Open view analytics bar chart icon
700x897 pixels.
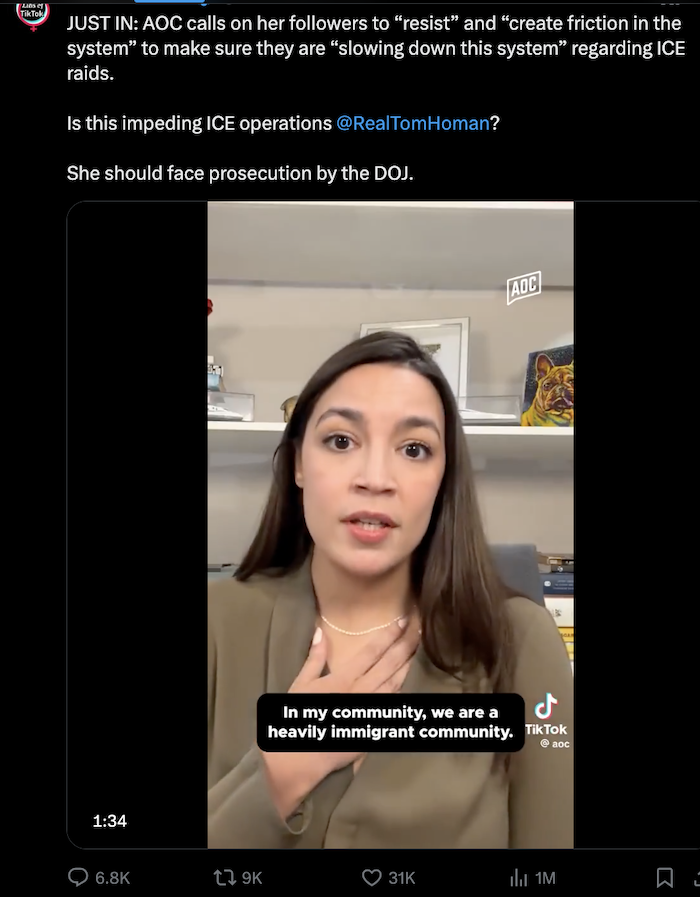(x=519, y=878)
